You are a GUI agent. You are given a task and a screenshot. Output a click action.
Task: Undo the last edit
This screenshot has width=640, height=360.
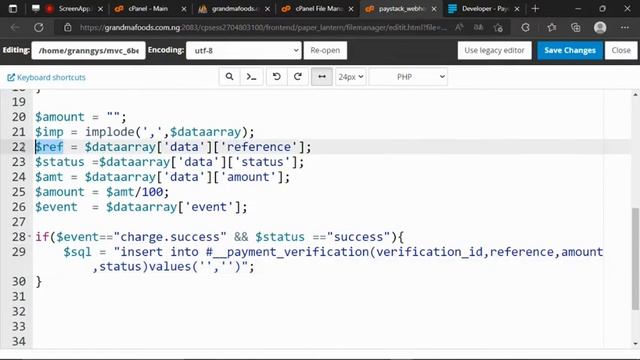[276, 77]
